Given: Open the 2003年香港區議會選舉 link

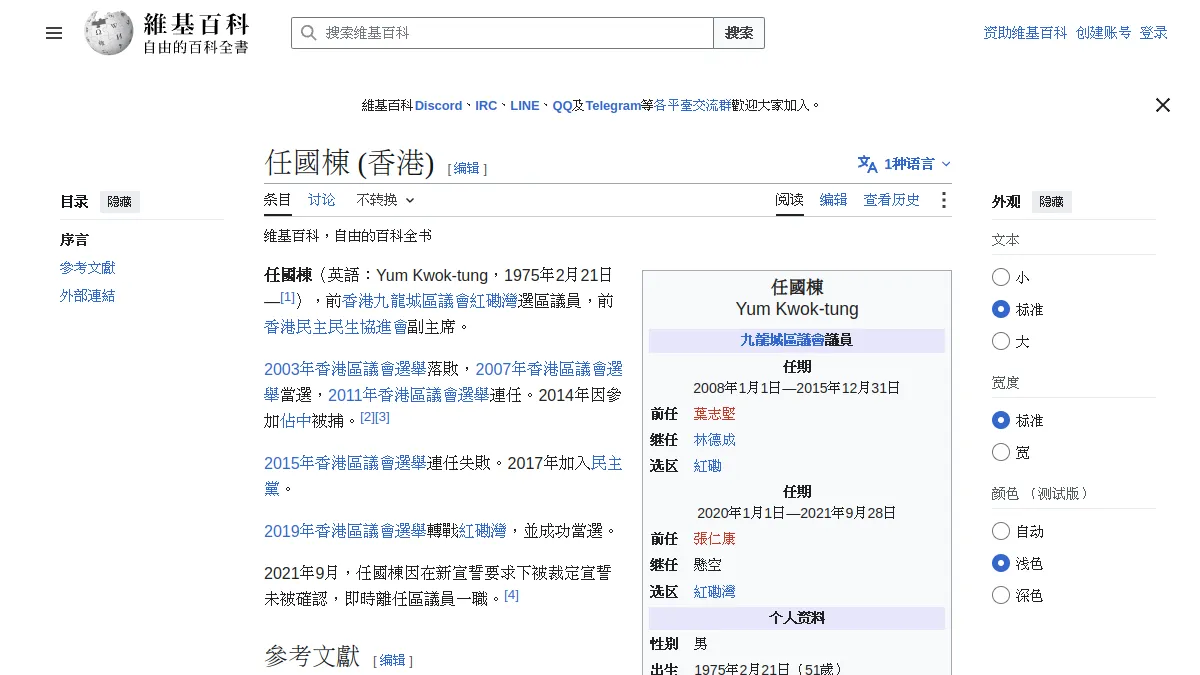Looking at the screenshot, I should click(x=345, y=369).
